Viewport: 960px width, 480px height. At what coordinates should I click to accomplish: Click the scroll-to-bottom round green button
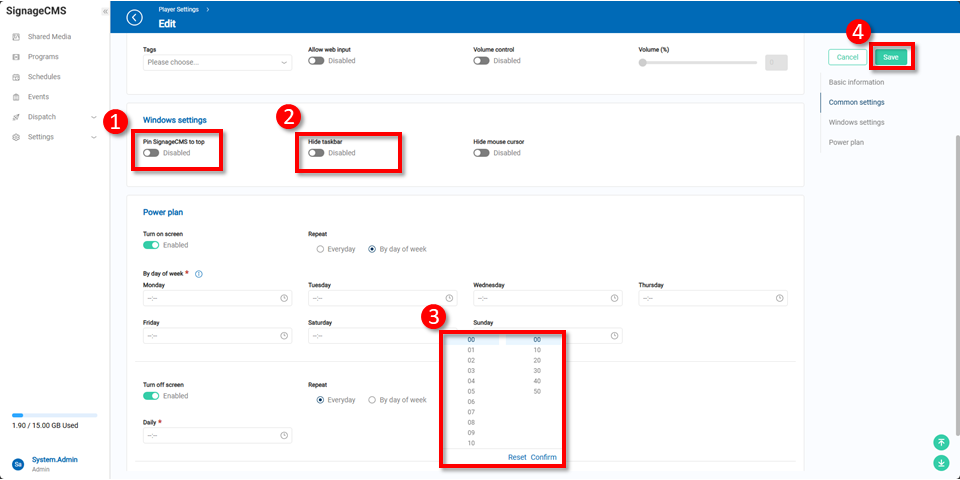point(940,463)
